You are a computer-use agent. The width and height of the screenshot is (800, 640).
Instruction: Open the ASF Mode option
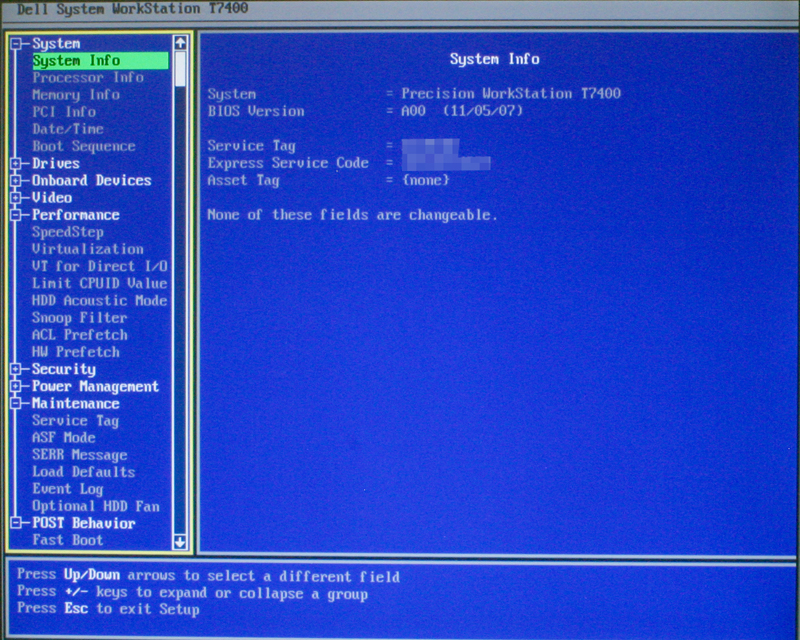click(x=64, y=438)
